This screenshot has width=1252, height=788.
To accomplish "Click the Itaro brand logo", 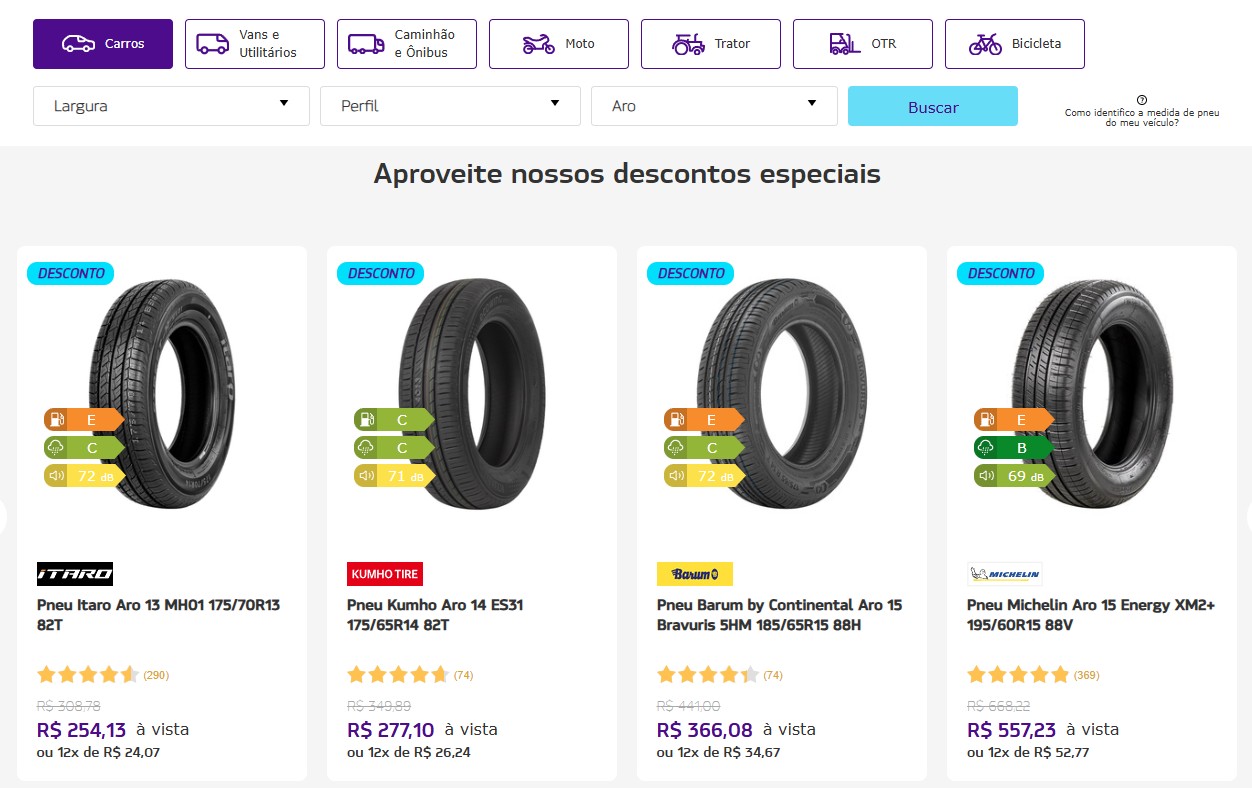I will tap(75, 574).
